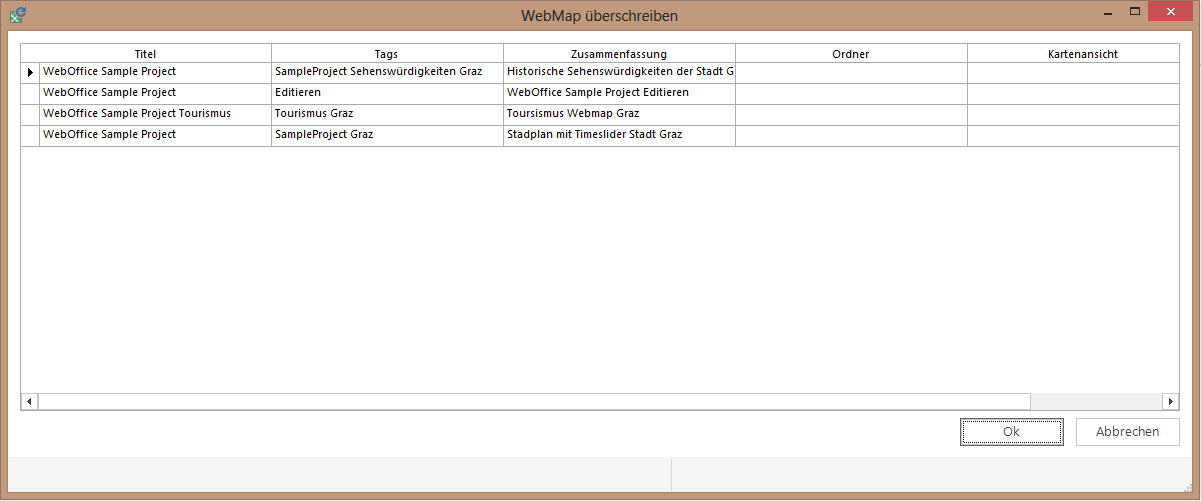Viewport: 1201px width, 501px height.
Task: Minimize the WebMap überschreiben window
Action: click(x=1107, y=12)
